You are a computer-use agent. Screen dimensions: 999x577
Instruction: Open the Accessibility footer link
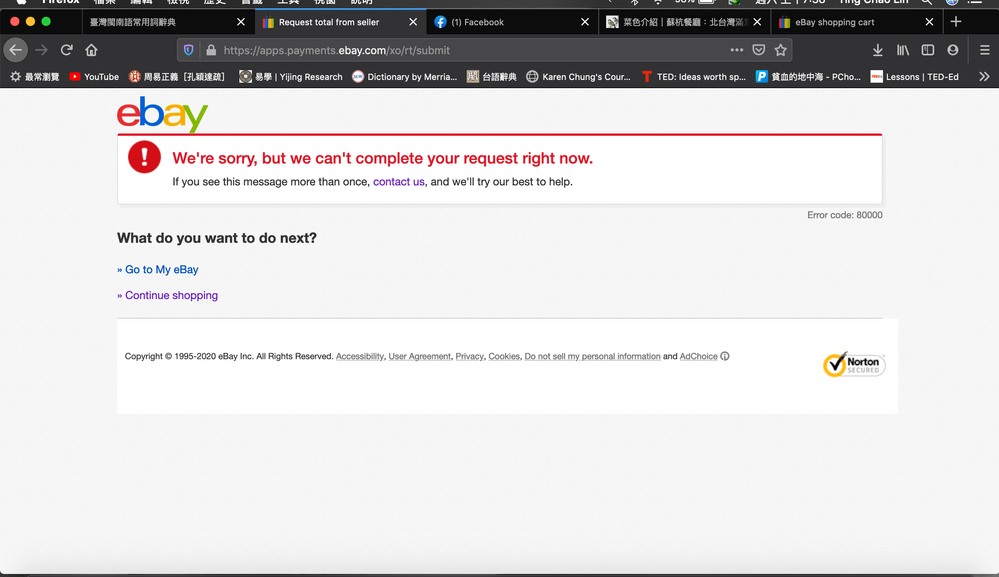pyautogui.click(x=360, y=356)
